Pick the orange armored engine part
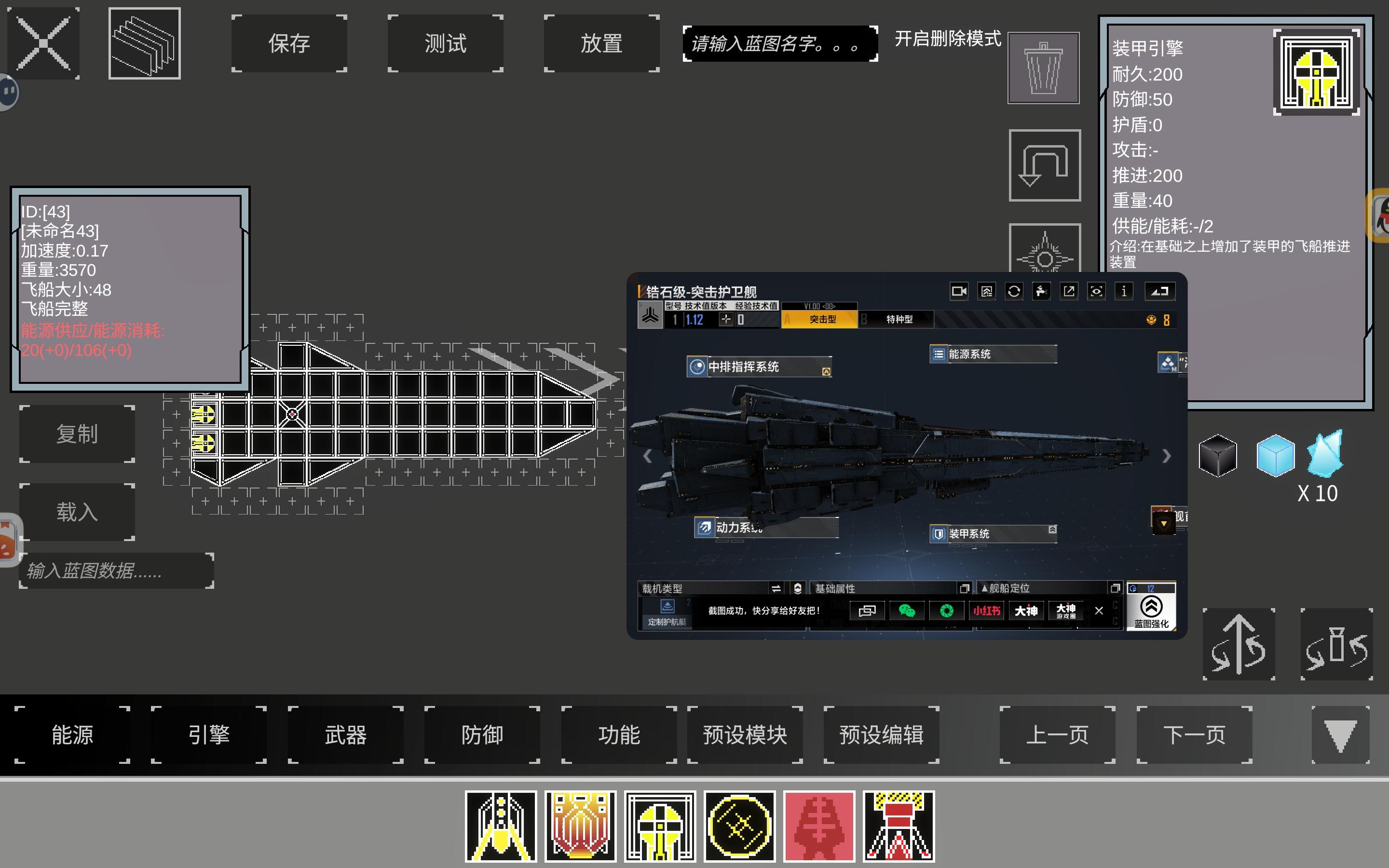 (x=580, y=826)
